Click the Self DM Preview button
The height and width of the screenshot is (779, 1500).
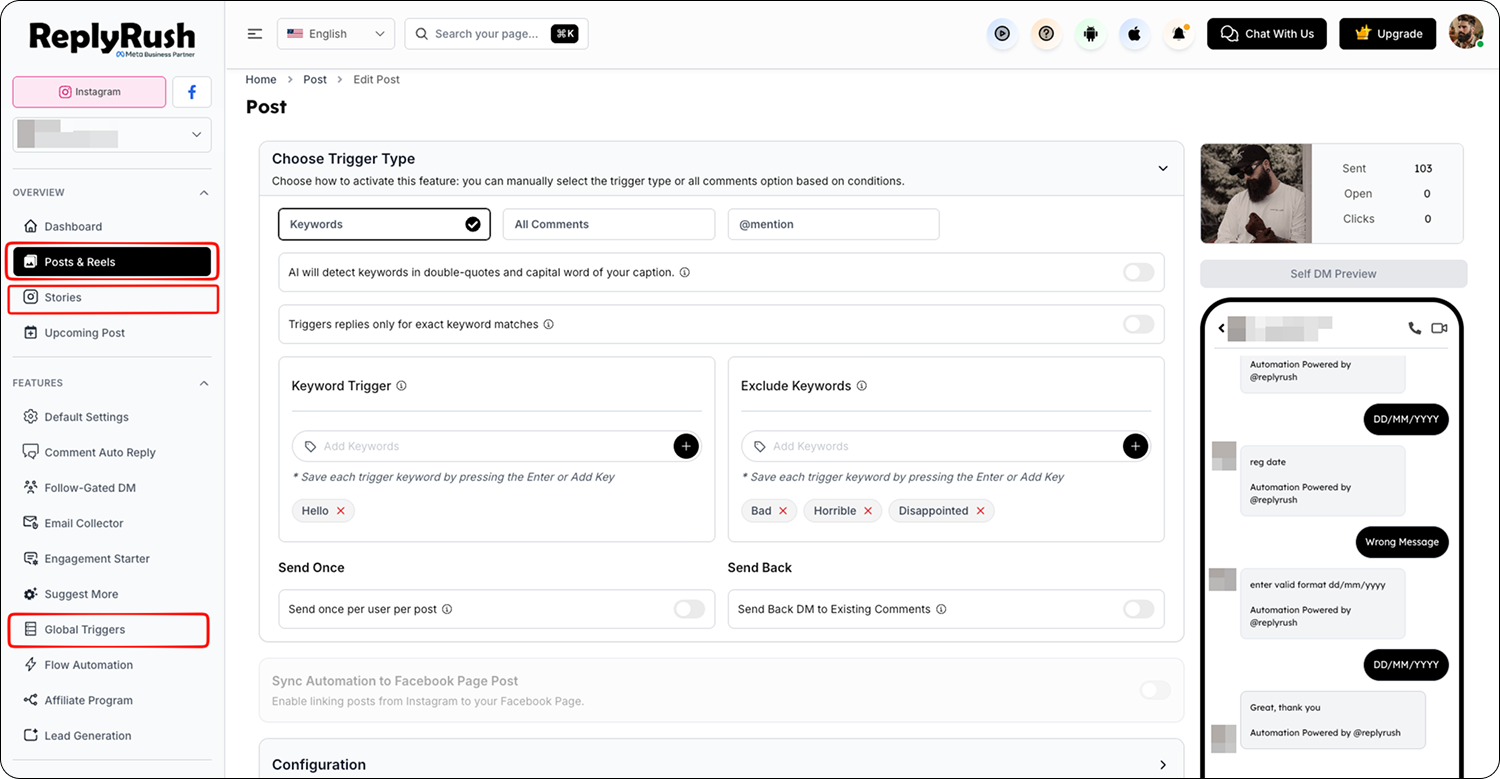1333,274
